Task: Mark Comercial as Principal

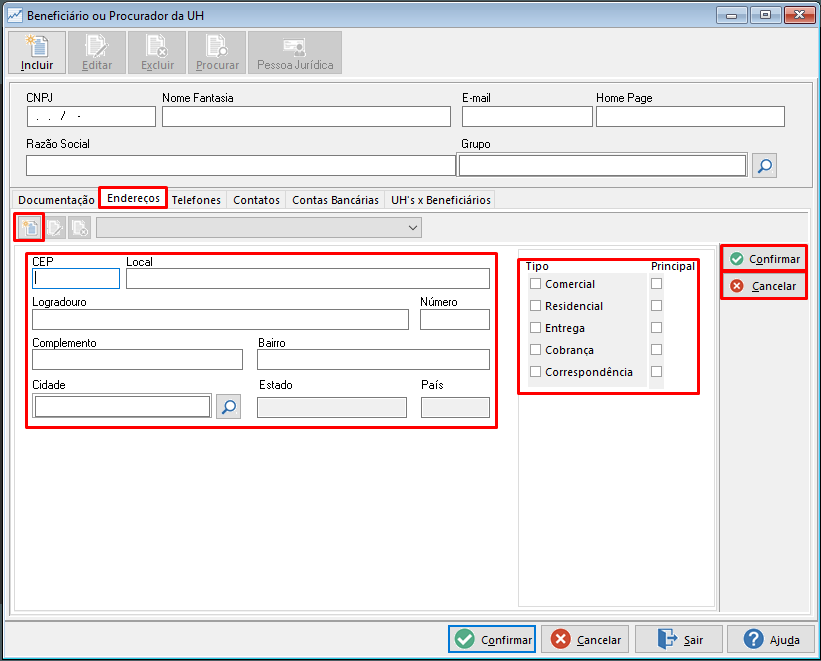Action: 657,284
